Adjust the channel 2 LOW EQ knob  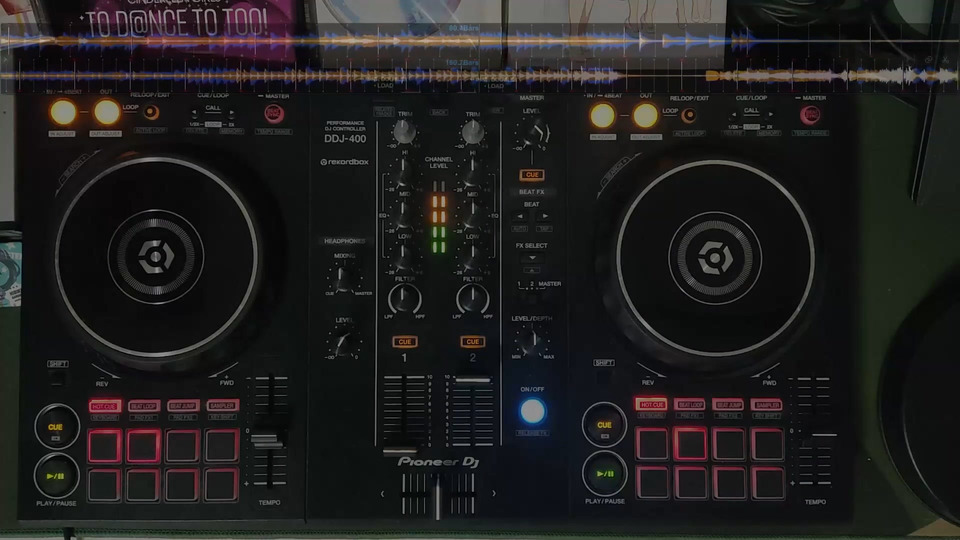471,258
